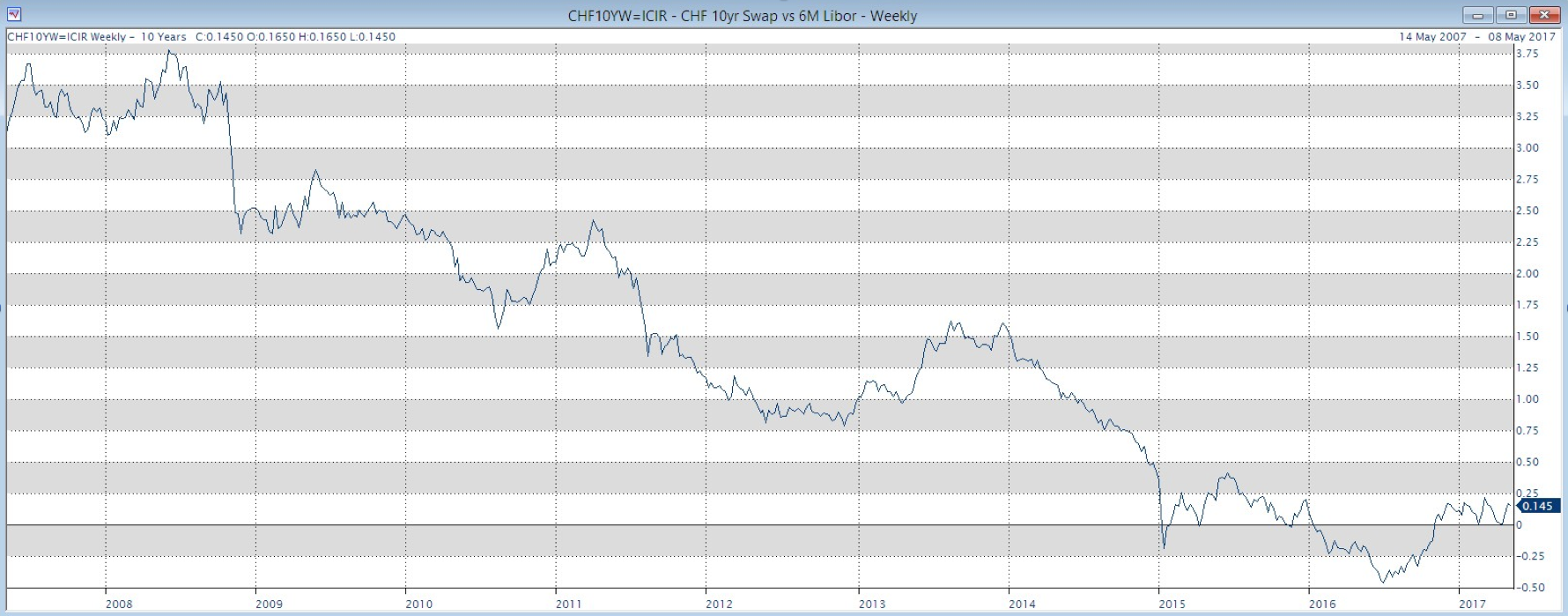Click the 2017 label on the time axis

click(1473, 604)
